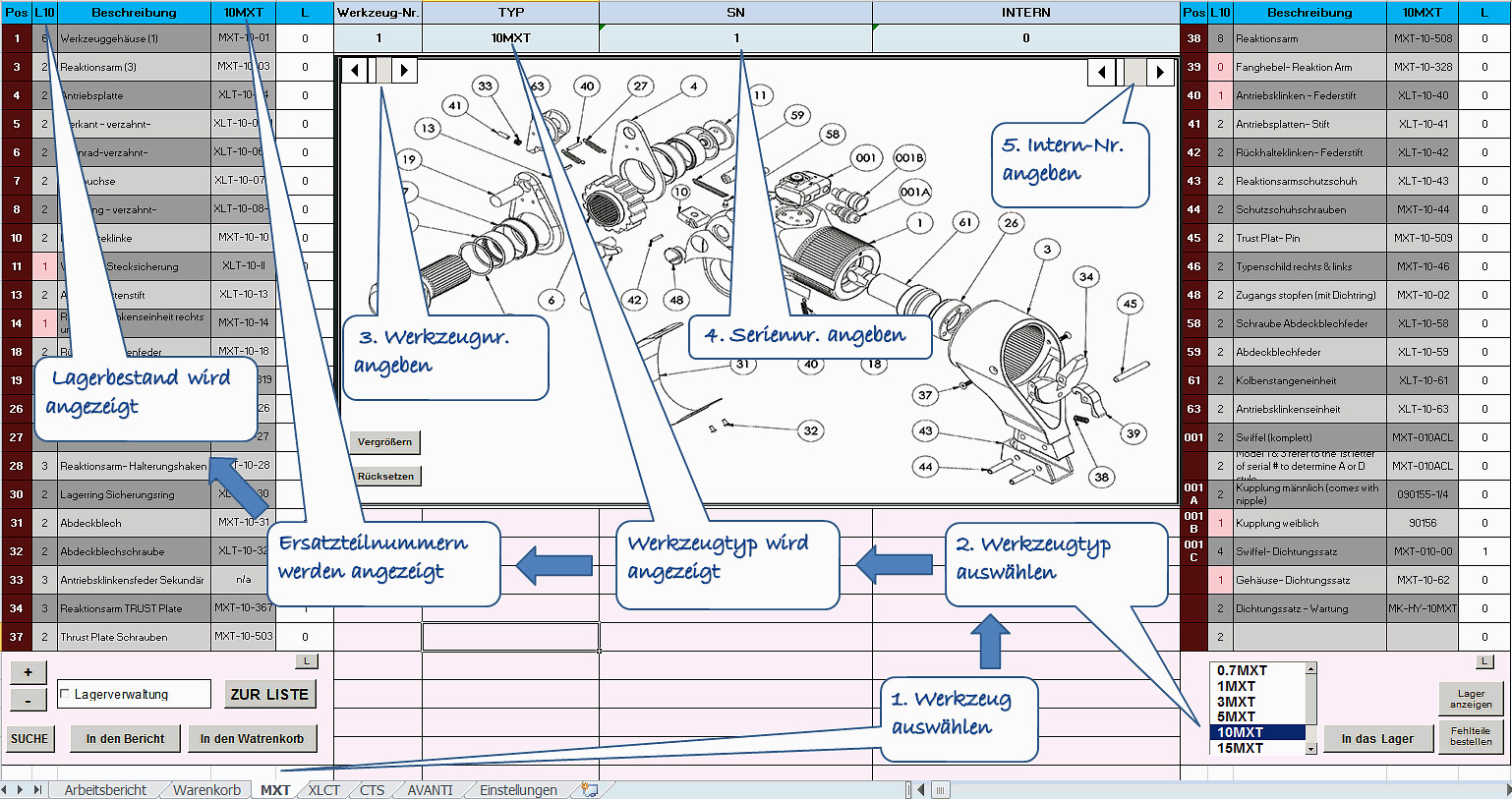Click left arrow of Werkzeug-Nr. spinner
This screenshot has height=799, width=1512.
[x=356, y=71]
